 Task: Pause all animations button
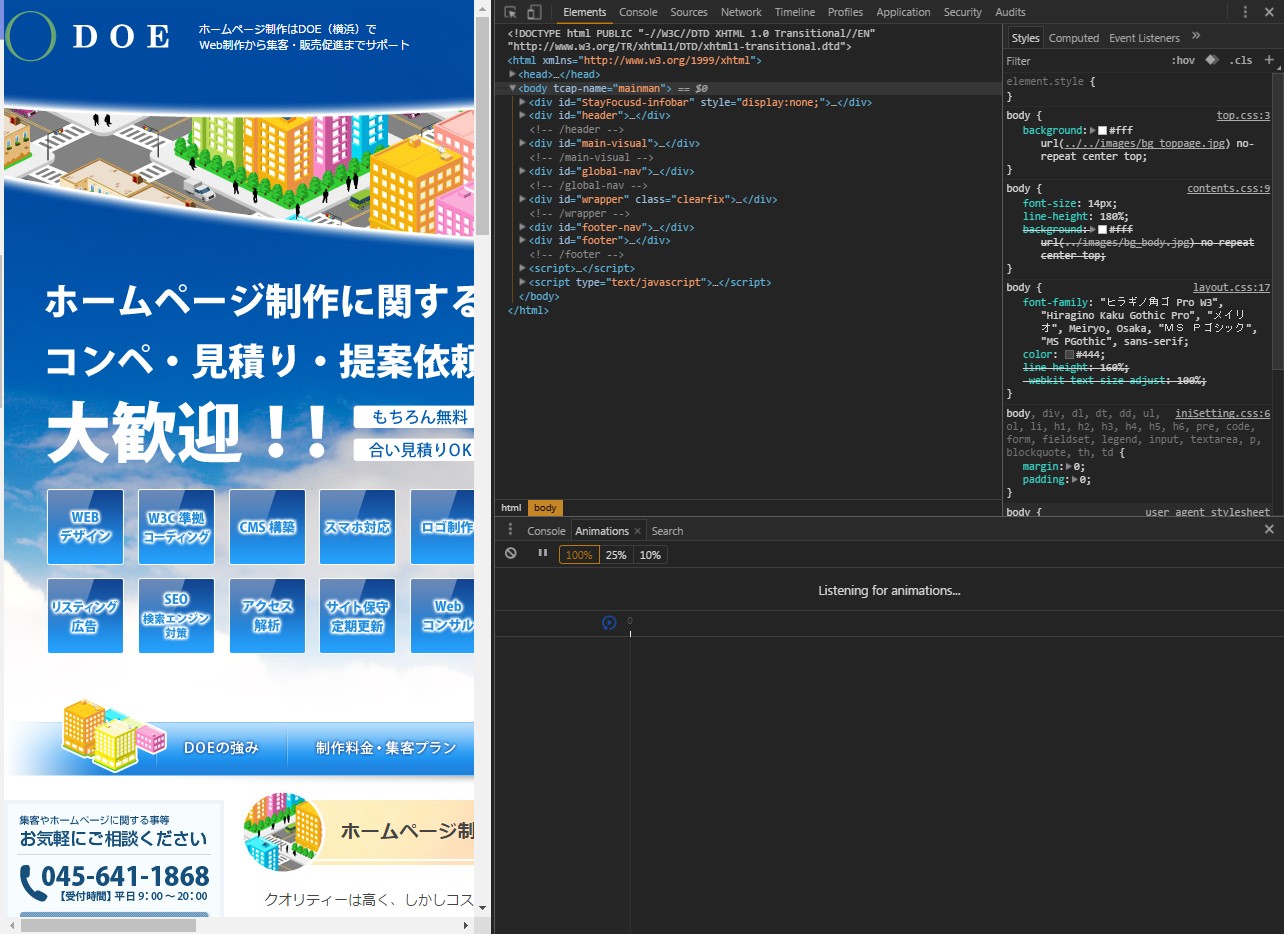tap(542, 553)
